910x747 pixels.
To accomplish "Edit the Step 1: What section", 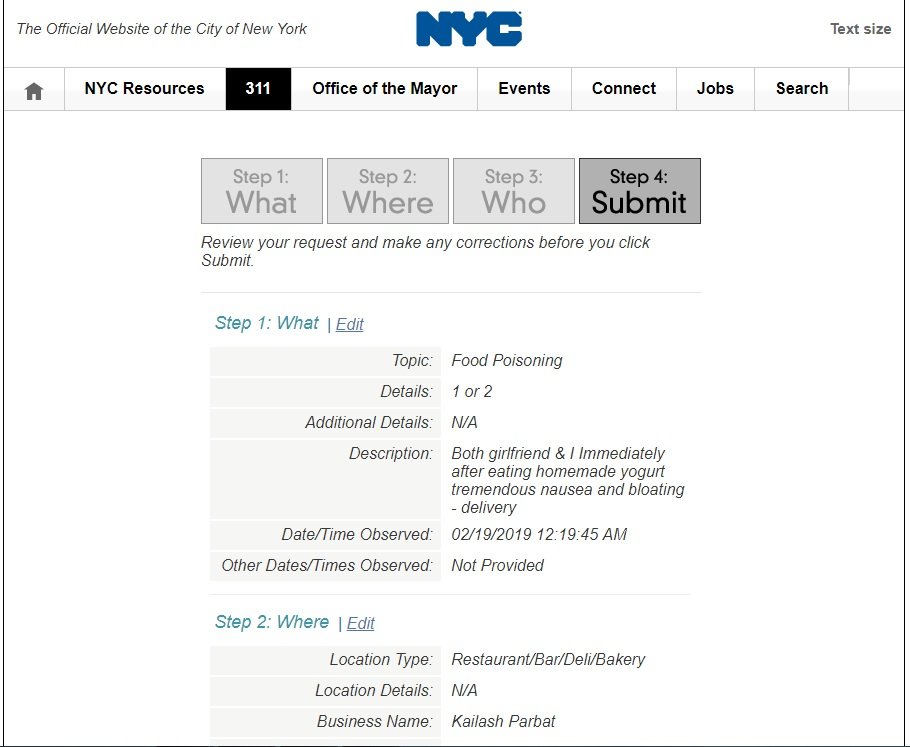I will (350, 324).
